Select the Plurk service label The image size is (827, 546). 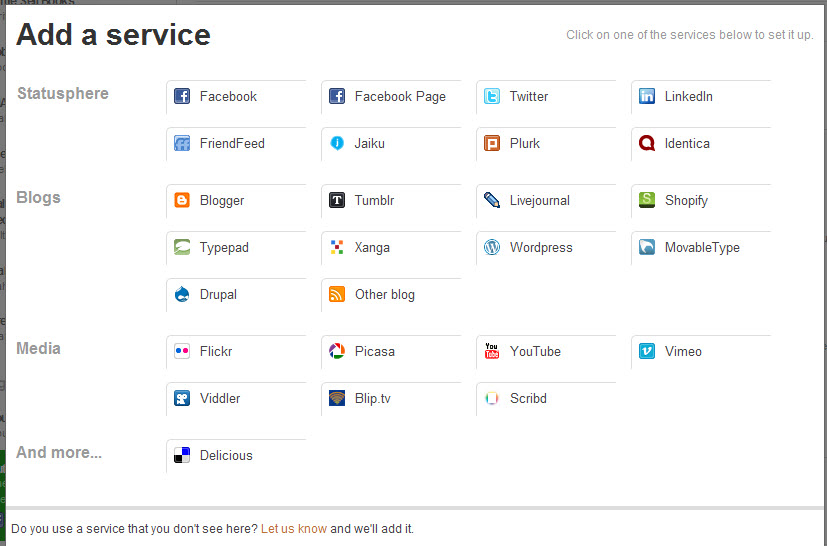click(x=525, y=143)
